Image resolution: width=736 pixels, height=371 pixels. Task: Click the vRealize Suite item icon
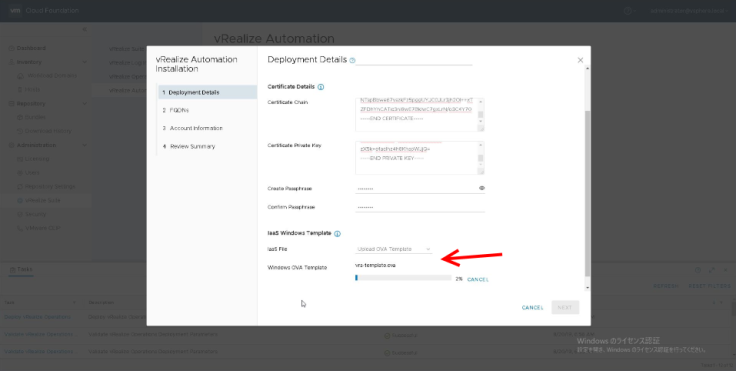point(20,201)
